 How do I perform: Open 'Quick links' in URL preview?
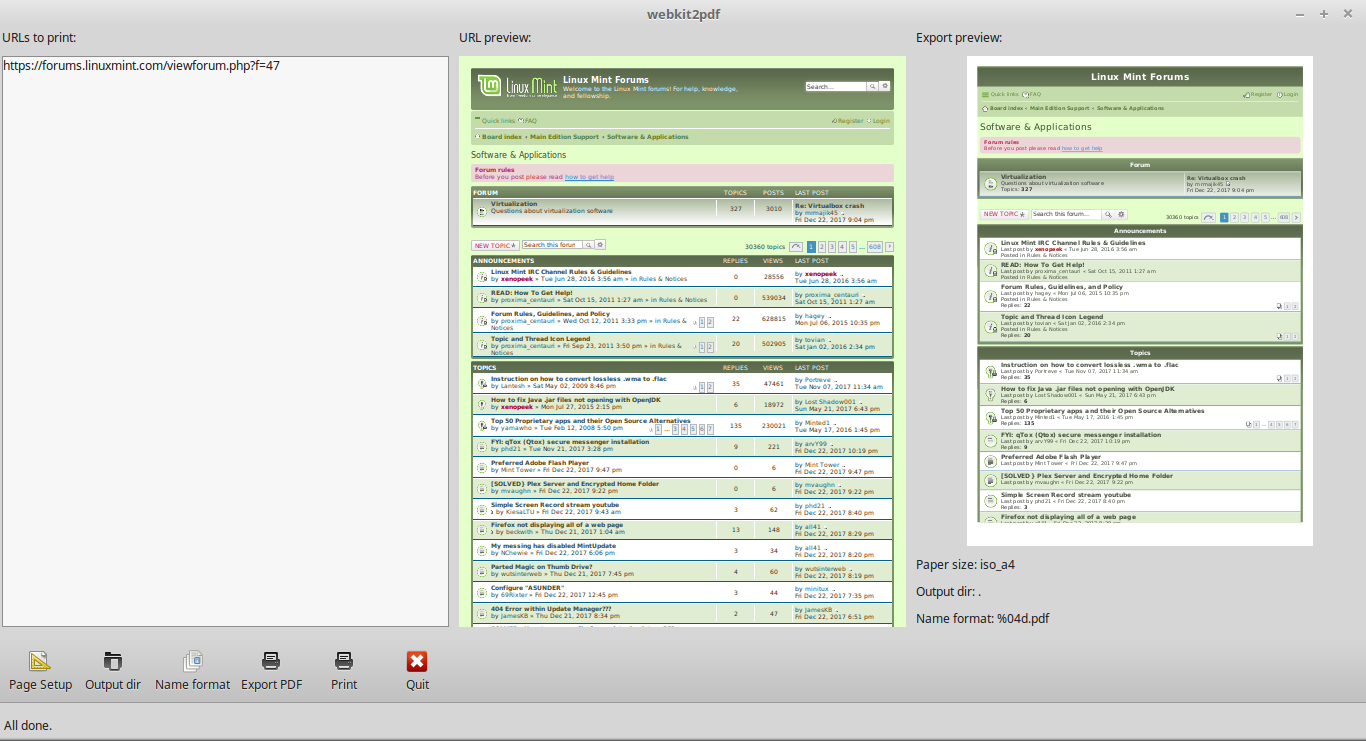[x=498, y=121]
